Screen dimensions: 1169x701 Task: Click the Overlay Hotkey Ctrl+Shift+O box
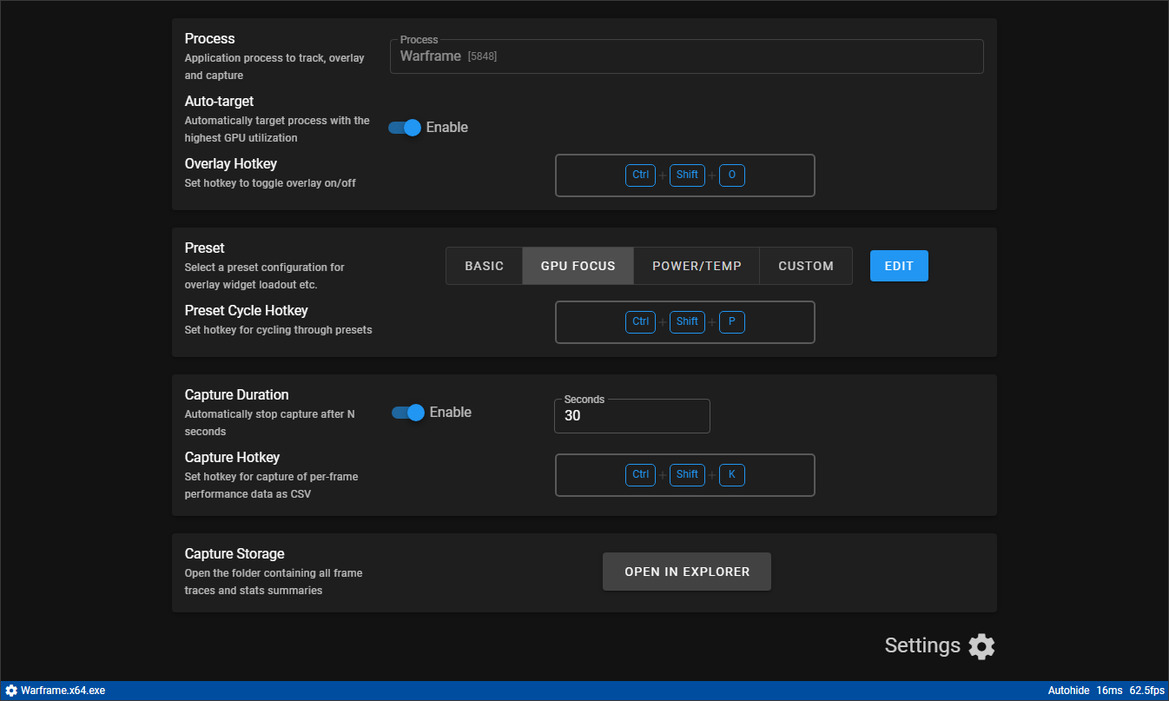[x=684, y=175]
